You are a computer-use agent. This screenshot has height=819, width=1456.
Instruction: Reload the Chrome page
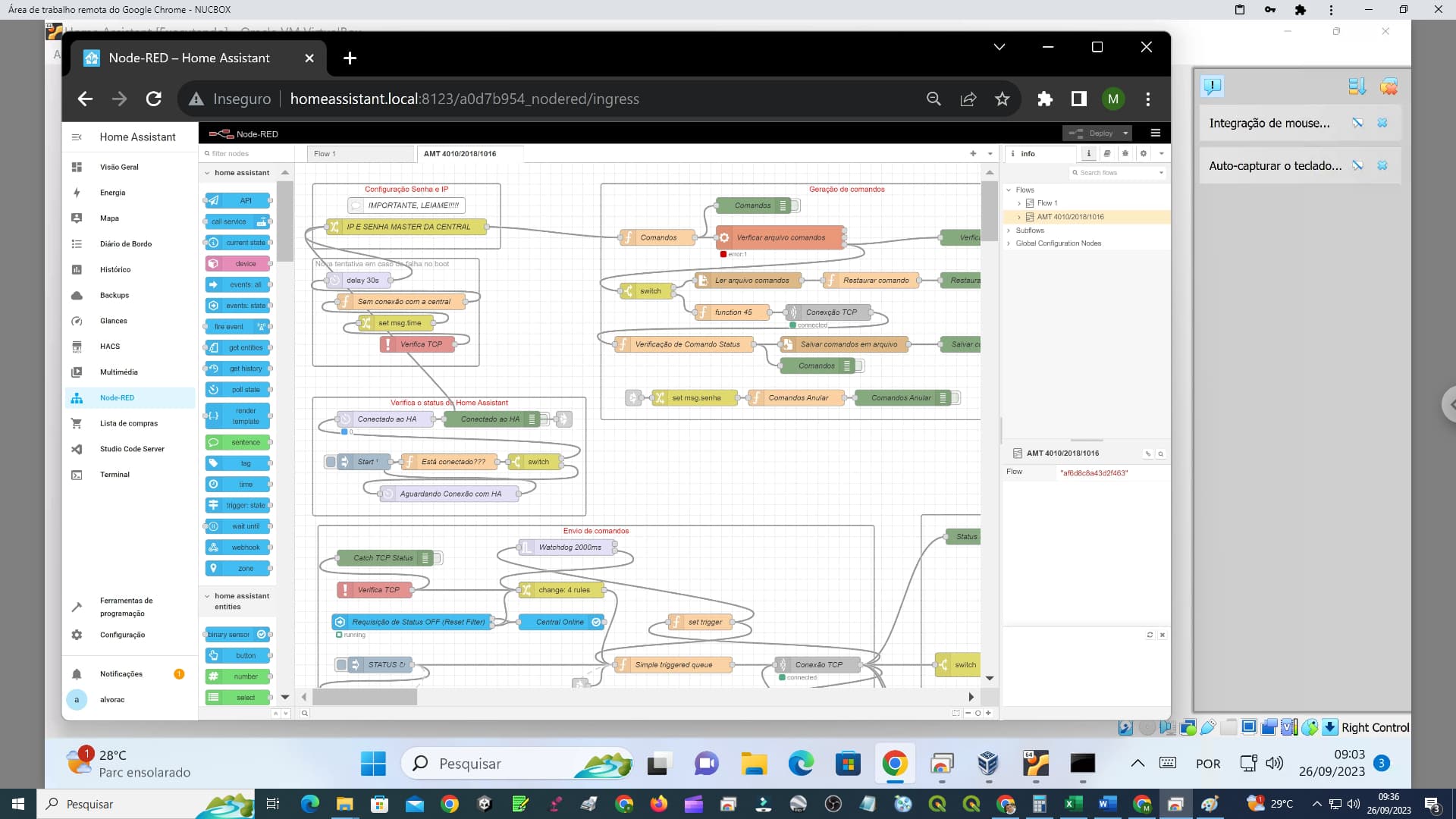(x=154, y=99)
